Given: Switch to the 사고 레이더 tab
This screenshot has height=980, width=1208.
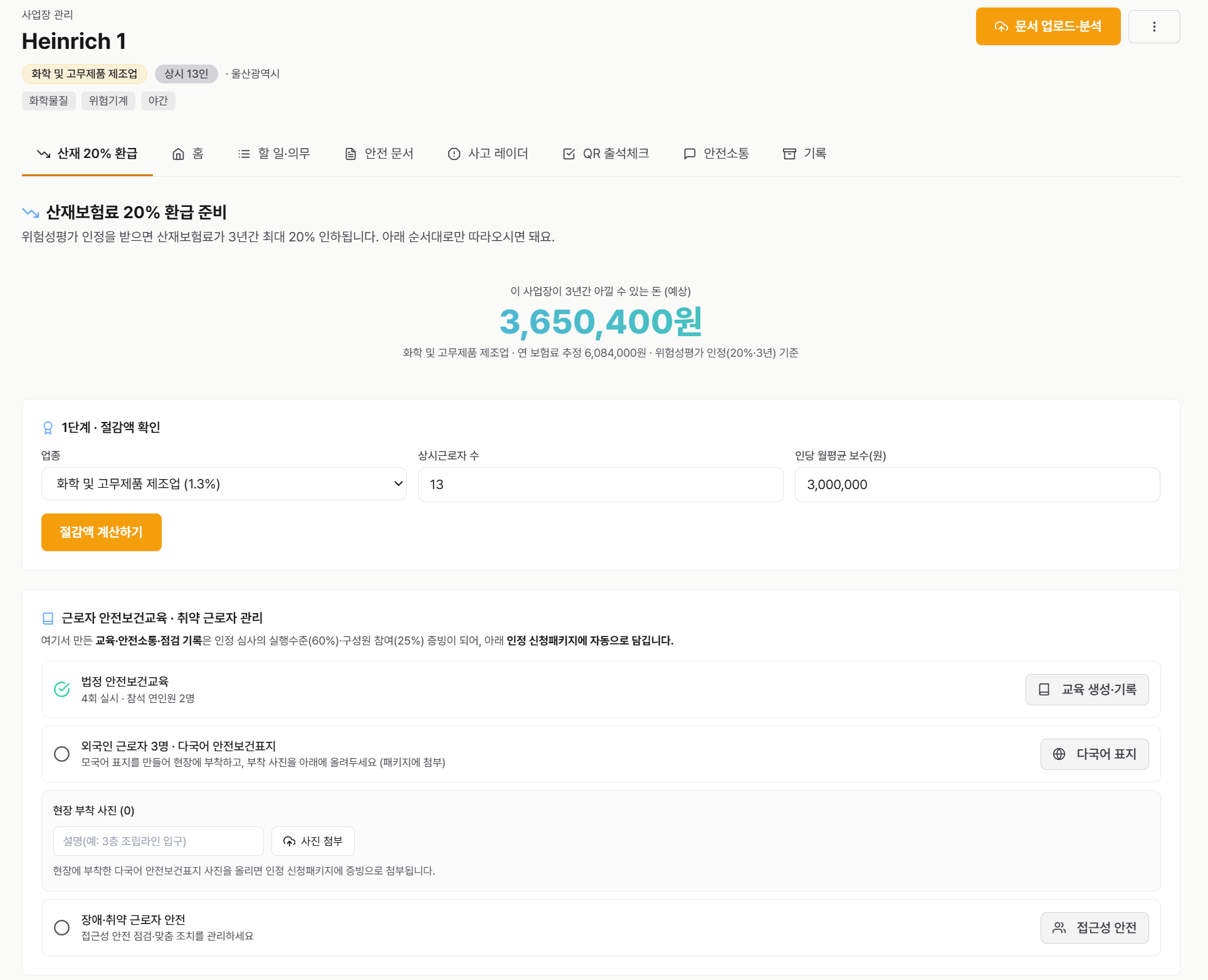Looking at the screenshot, I should coord(488,154).
